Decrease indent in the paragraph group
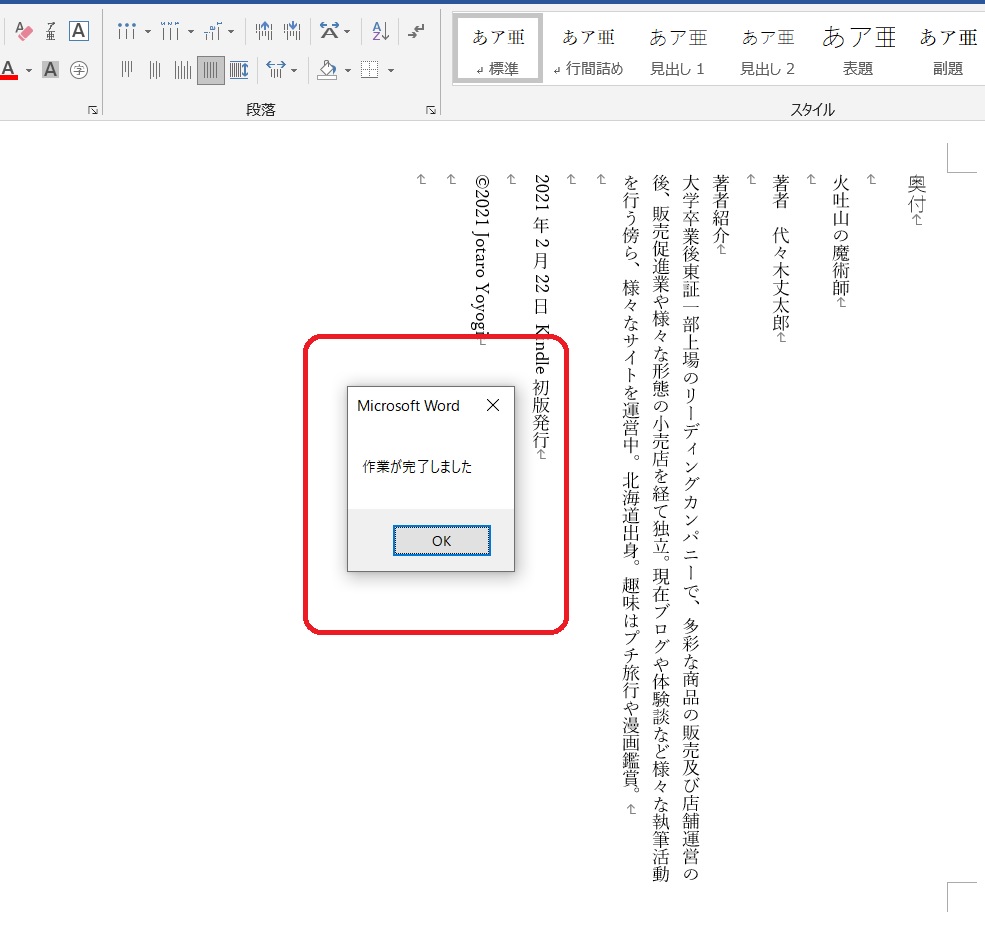 coord(263,32)
